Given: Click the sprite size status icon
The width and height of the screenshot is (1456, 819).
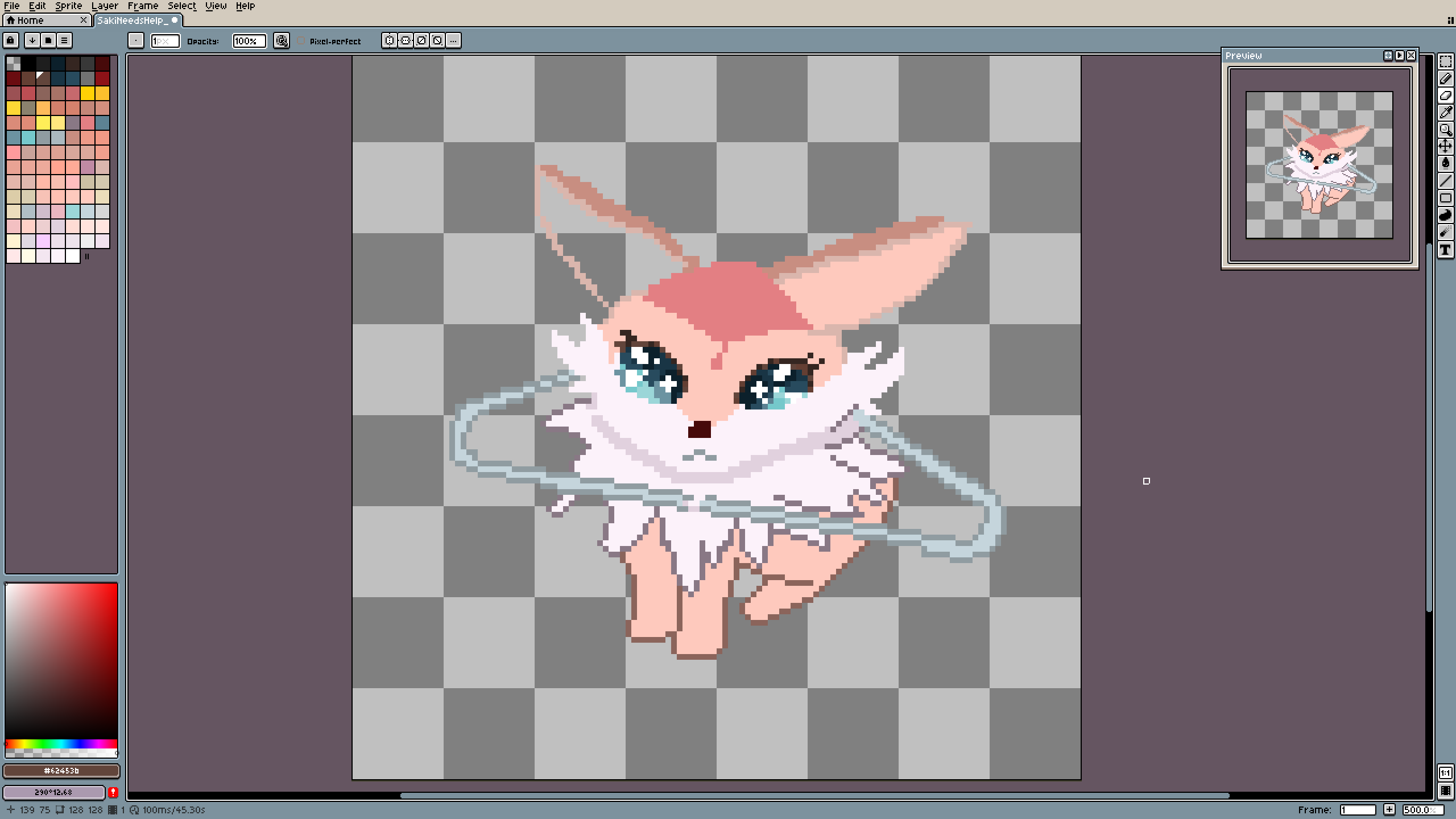Looking at the screenshot, I should point(60,809).
